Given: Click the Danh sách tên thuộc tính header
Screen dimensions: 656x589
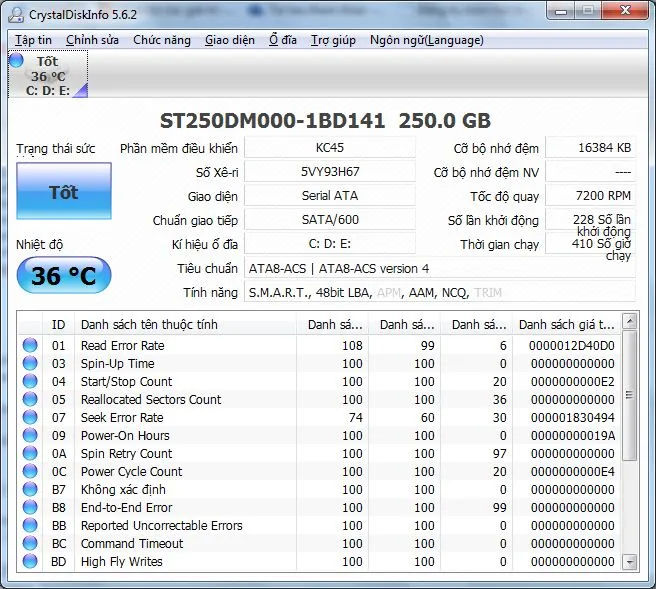Looking at the screenshot, I should click(185, 325).
